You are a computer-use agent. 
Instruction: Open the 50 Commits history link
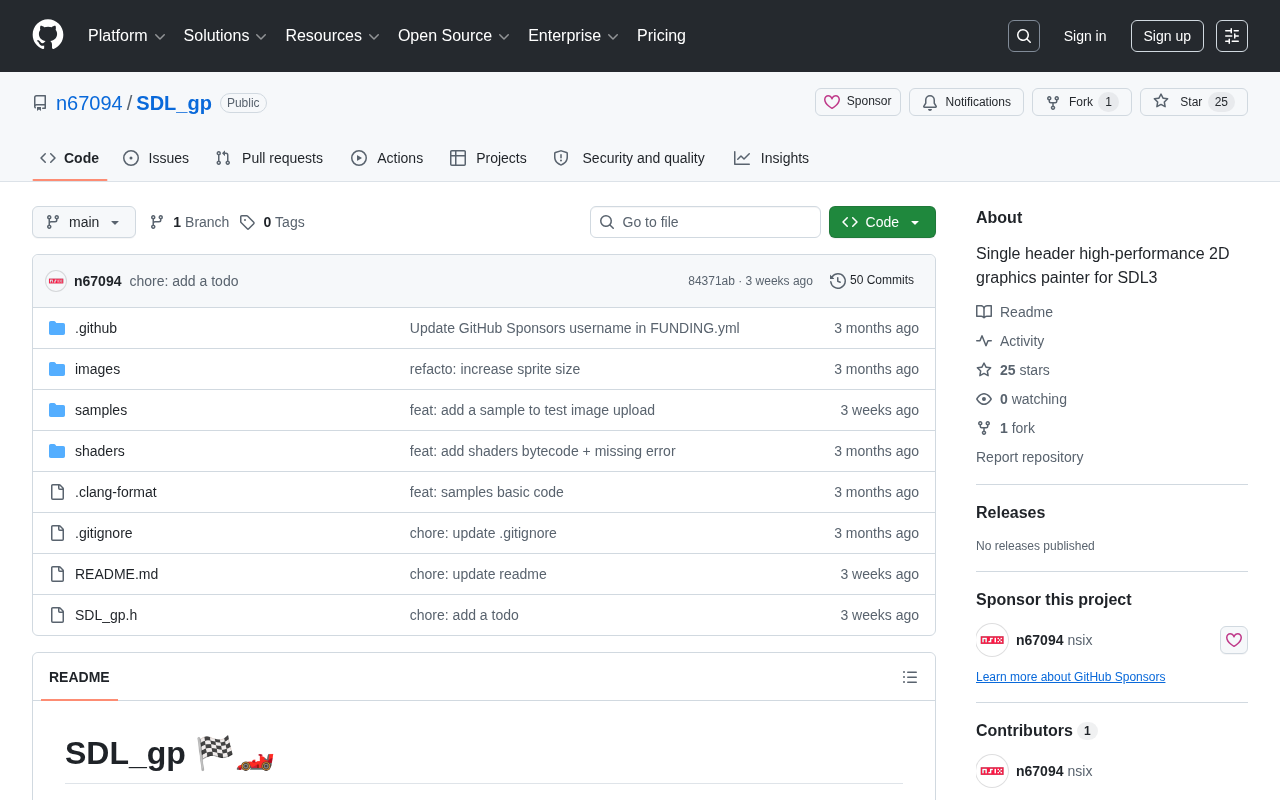coord(872,281)
